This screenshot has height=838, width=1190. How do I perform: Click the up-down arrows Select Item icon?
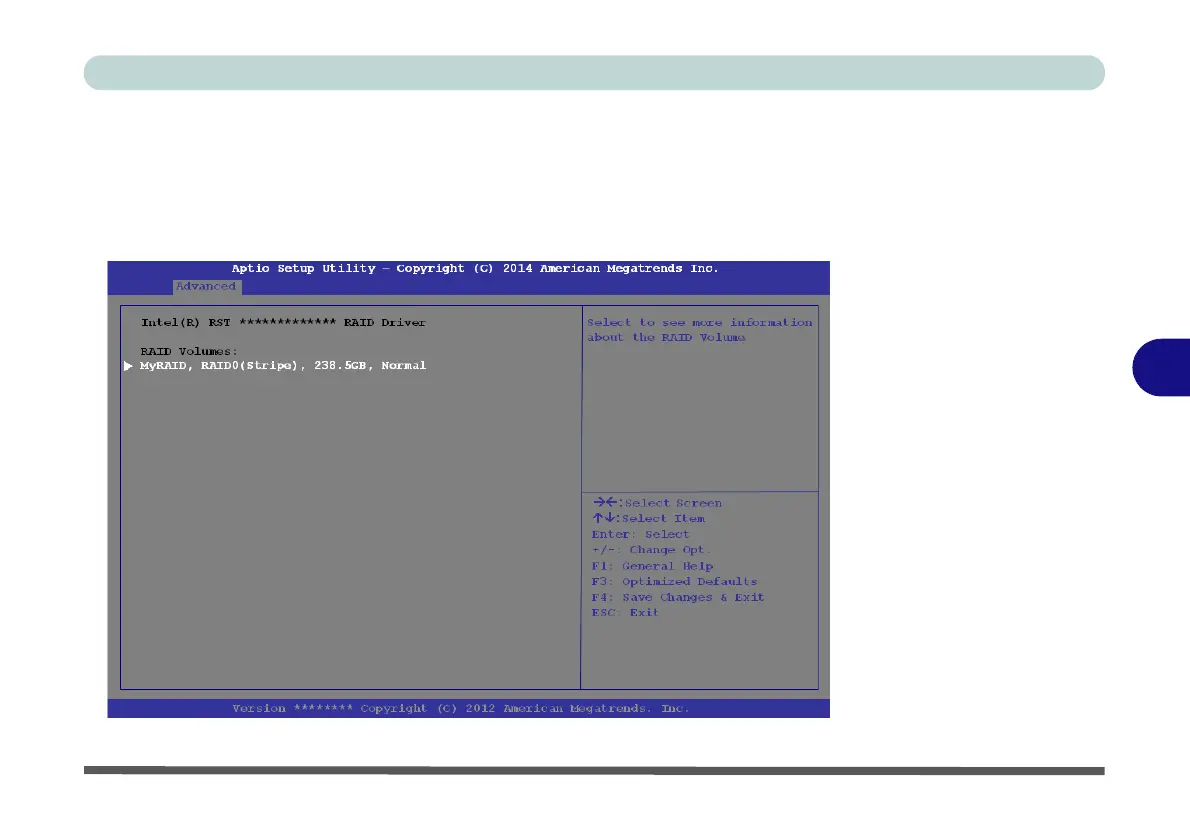tap(605, 518)
